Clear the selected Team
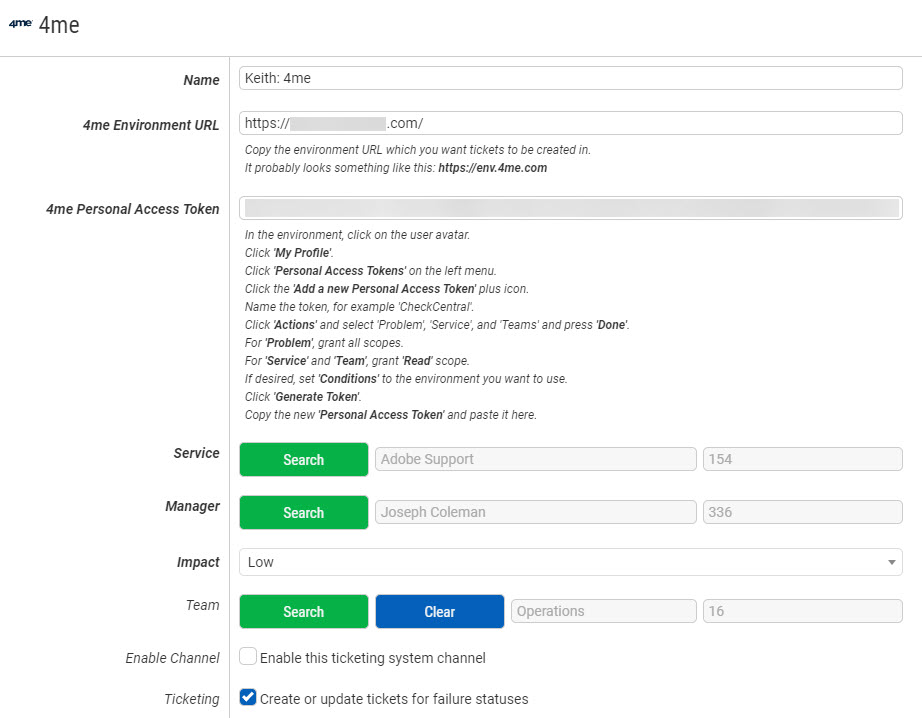Screen dimensions: 922x718 coord(439,612)
